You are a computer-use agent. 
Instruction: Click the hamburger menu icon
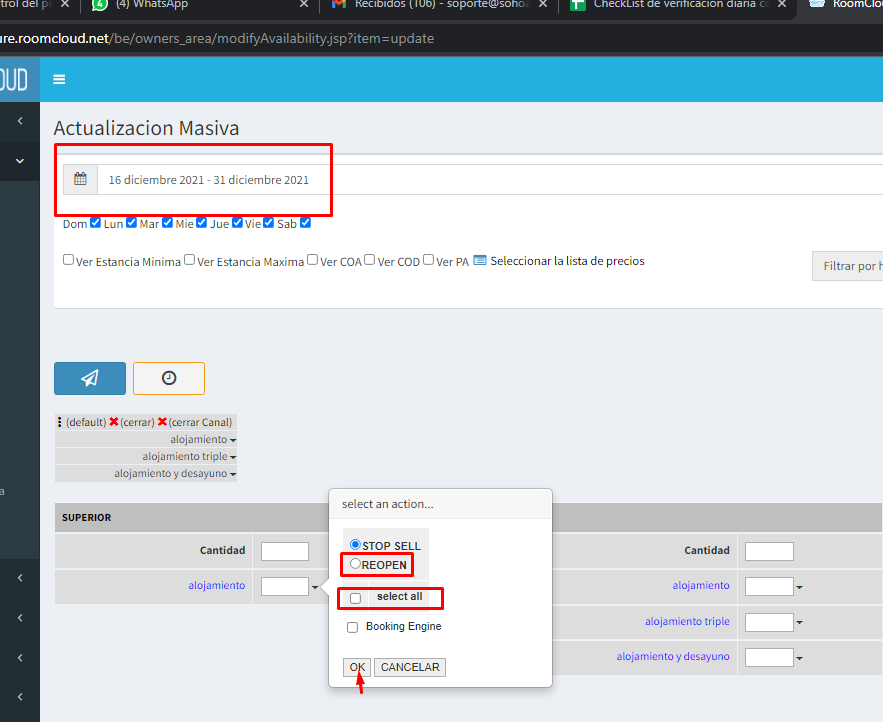point(59,80)
